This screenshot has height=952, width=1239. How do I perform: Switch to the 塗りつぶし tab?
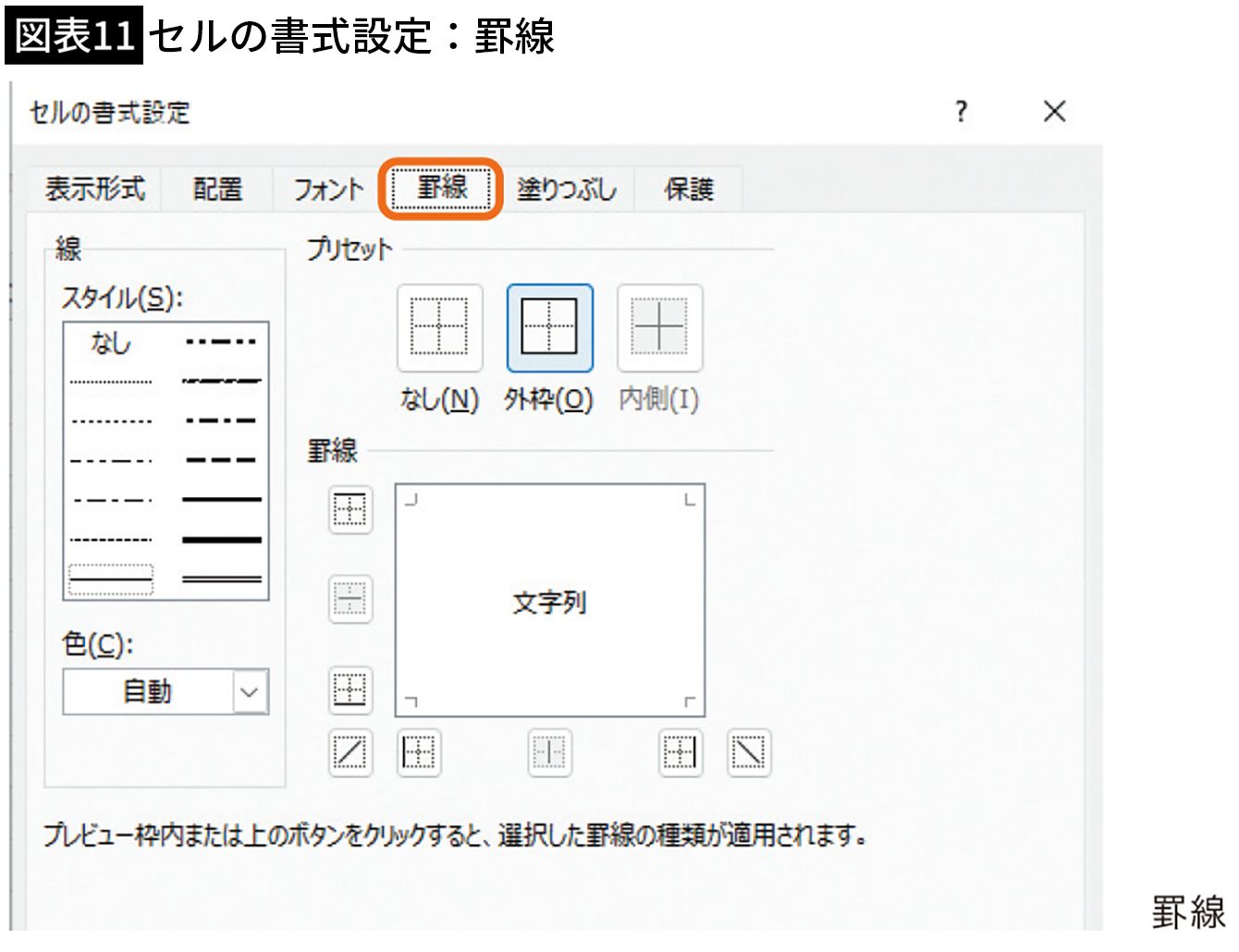pos(566,189)
